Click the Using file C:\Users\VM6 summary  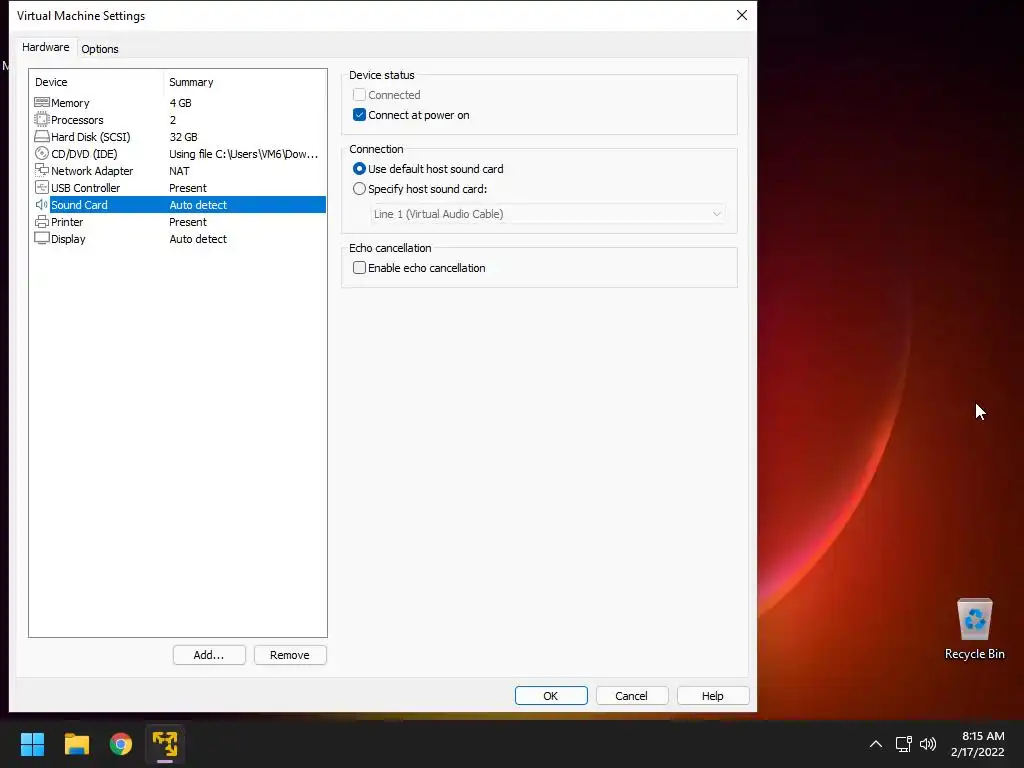click(244, 154)
